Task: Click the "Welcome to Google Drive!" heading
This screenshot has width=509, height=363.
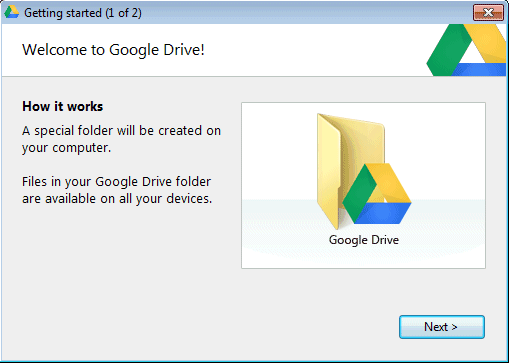Action: 113,50
